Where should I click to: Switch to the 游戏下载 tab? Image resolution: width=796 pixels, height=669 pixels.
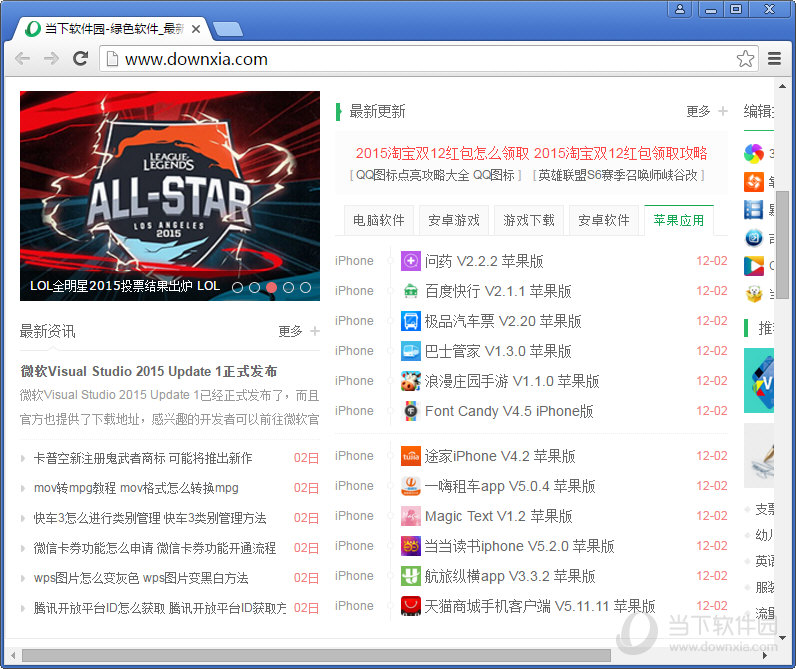coord(529,220)
